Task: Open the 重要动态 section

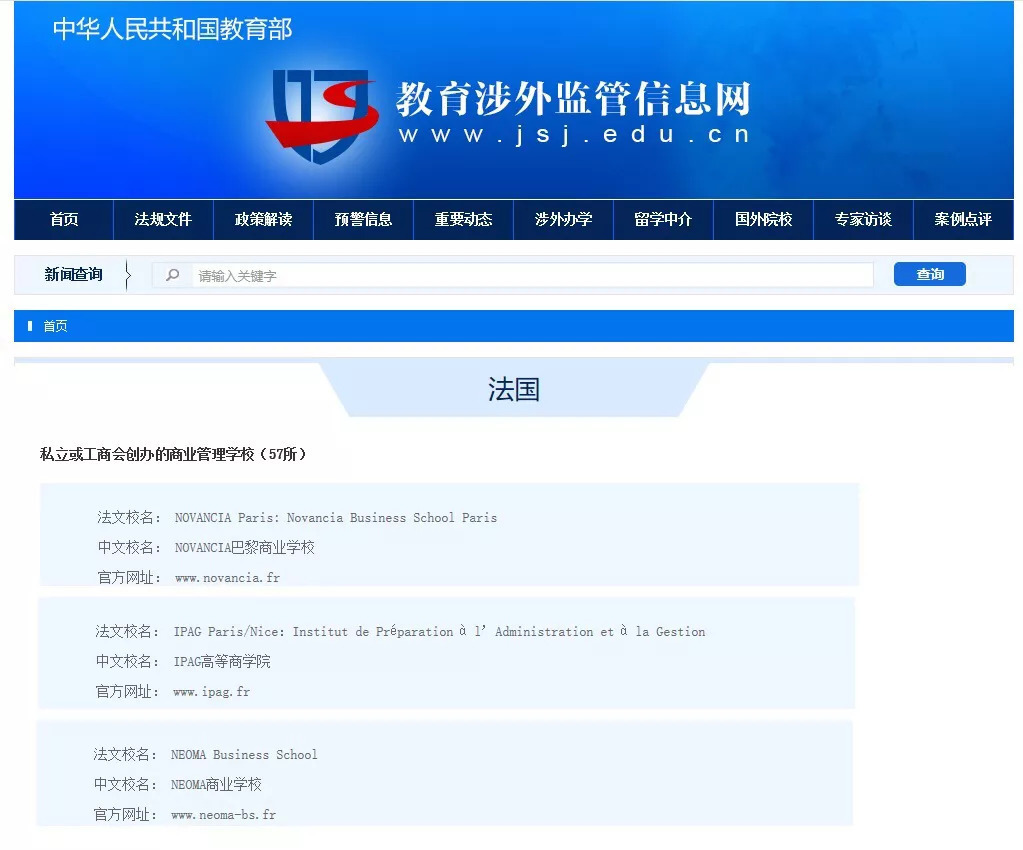Action: click(x=462, y=219)
